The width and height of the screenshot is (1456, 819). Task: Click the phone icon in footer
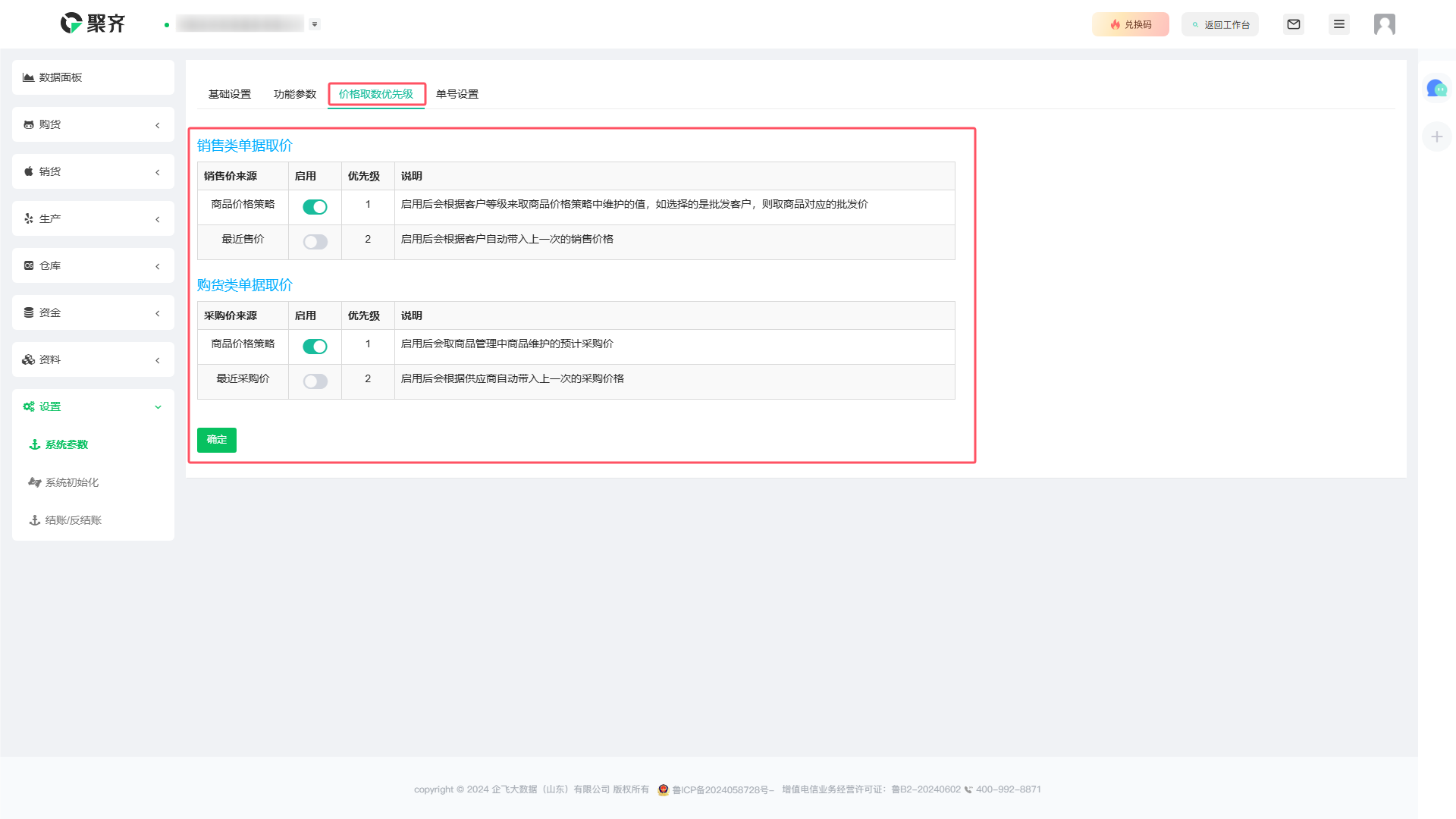968,789
